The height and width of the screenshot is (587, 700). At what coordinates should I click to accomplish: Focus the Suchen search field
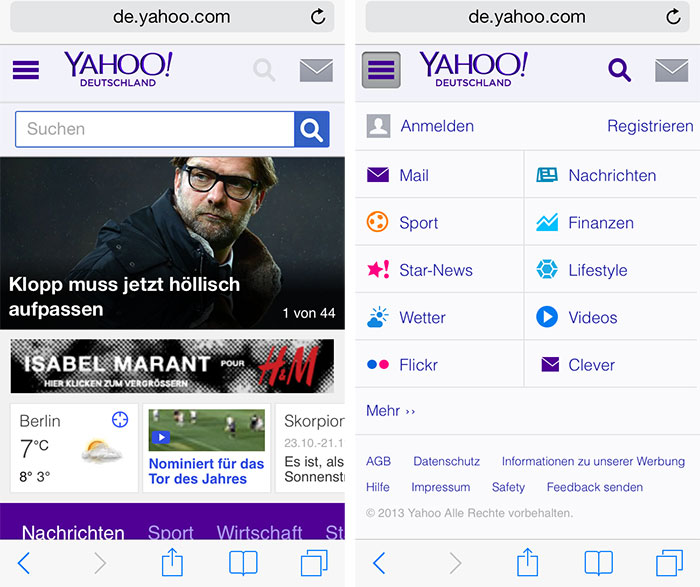155,129
